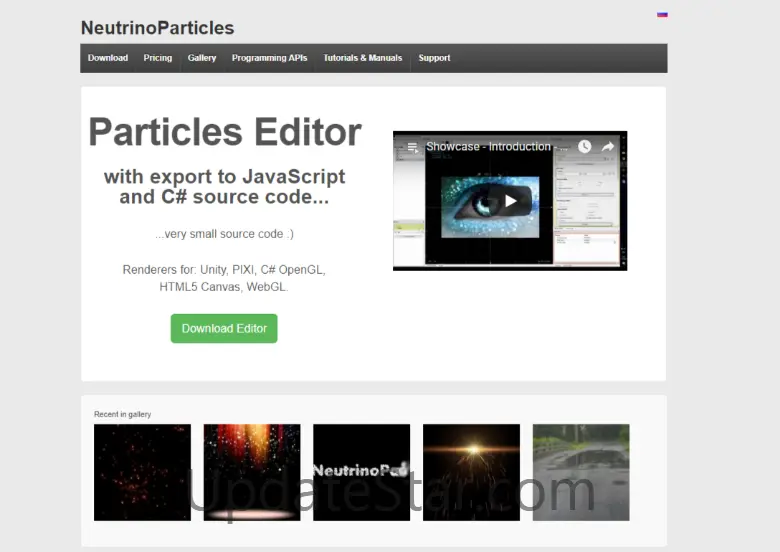Open the colorful fireworks spotlight gallery thumbnail
The width and height of the screenshot is (780, 552).
(x=252, y=472)
